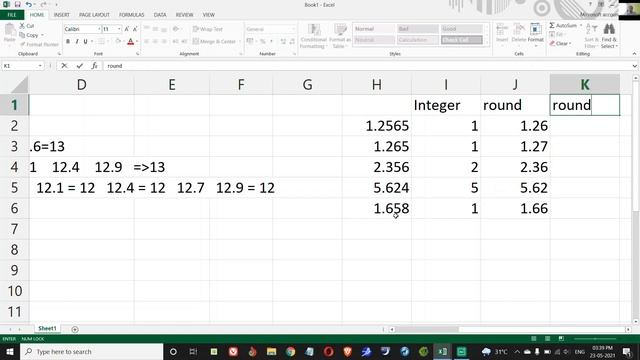
Task: Open Find & Select menu
Action: [x=609, y=36]
